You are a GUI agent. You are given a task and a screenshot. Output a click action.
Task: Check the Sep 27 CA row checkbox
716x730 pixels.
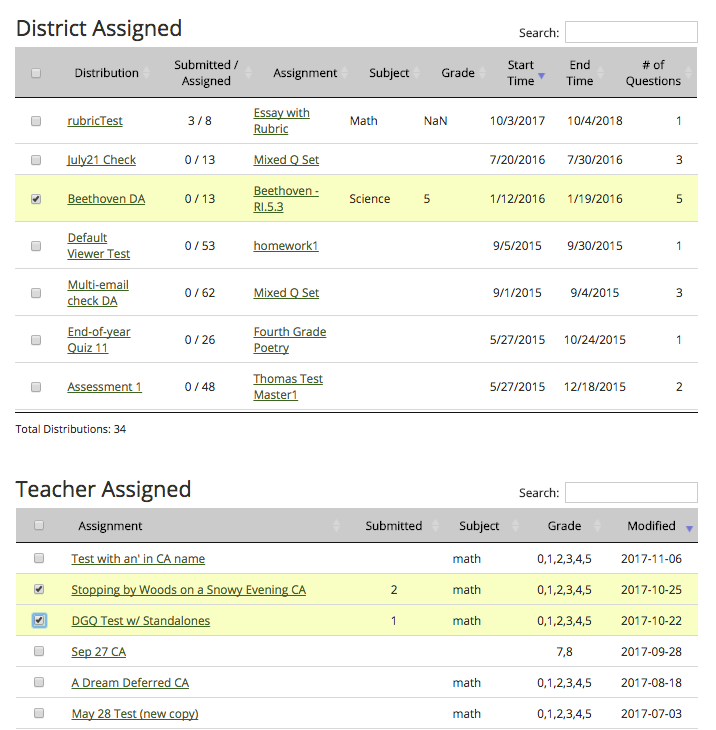click(39, 651)
